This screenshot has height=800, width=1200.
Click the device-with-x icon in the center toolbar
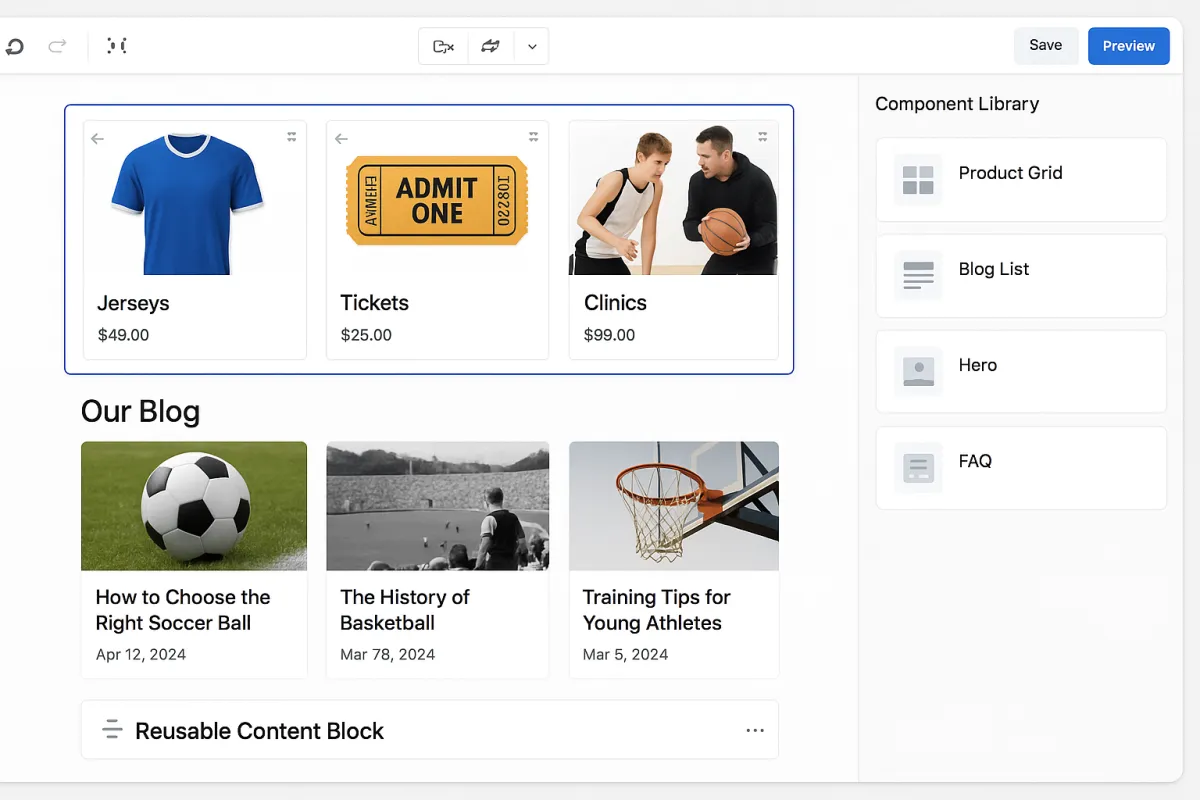pos(443,46)
